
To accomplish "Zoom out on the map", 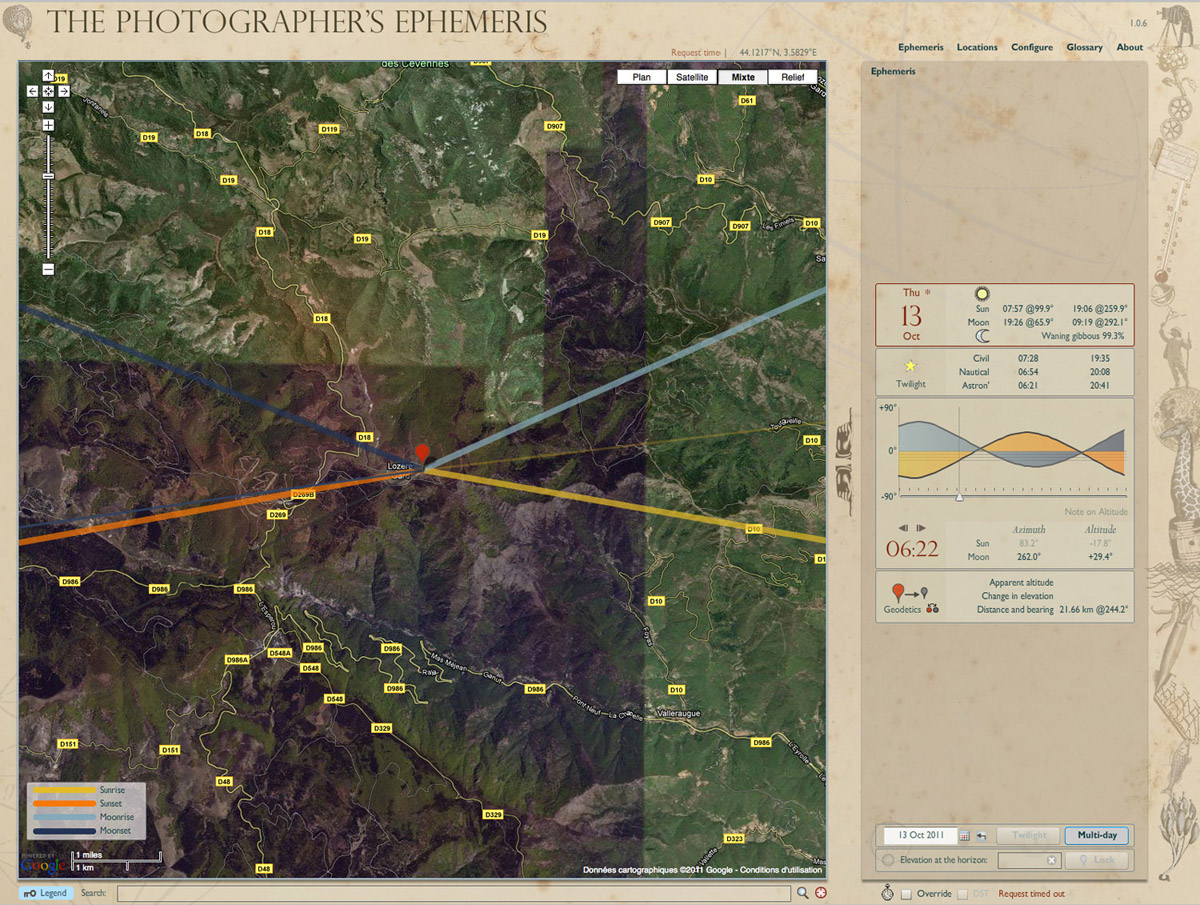I will coord(48,269).
